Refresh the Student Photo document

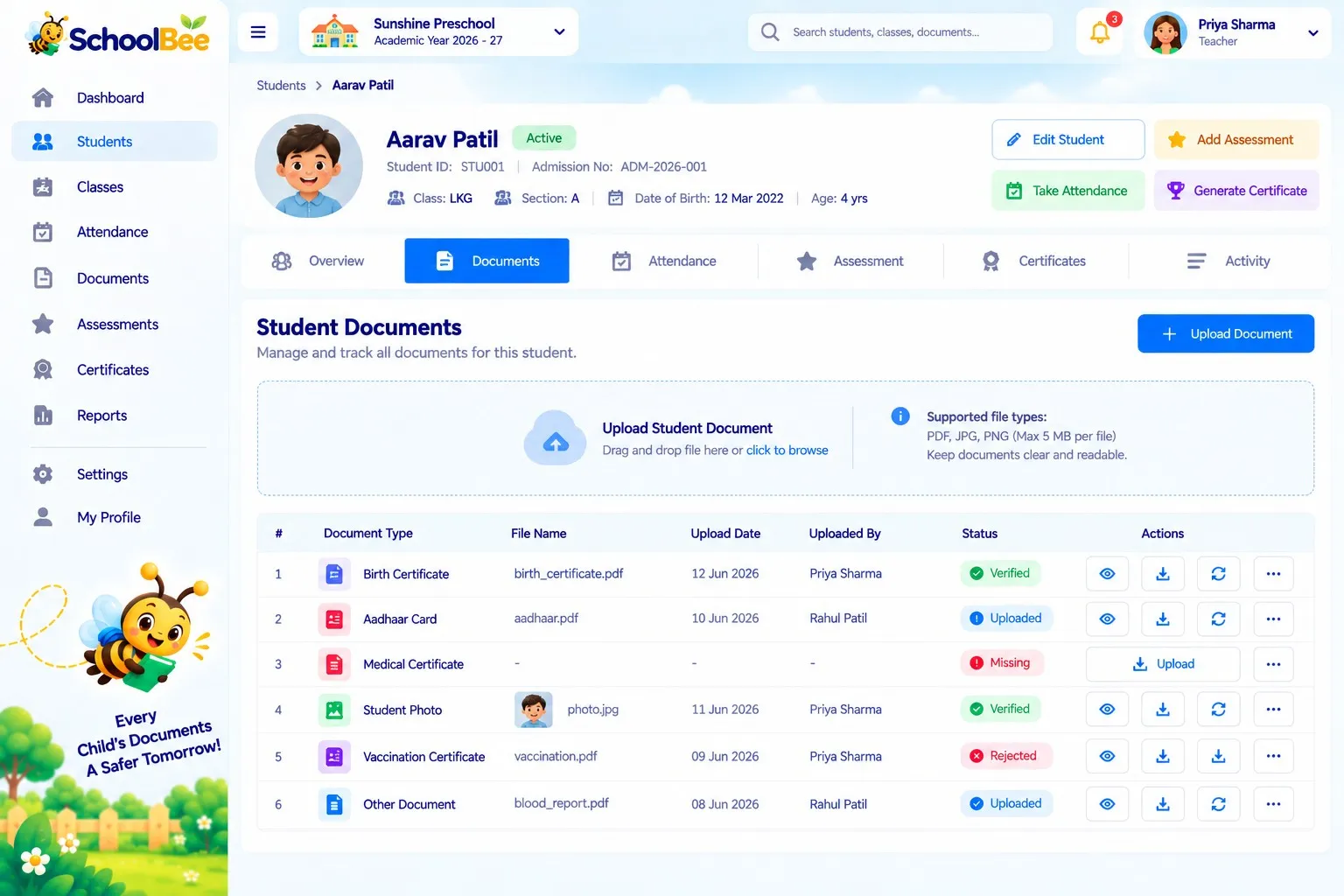(x=1218, y=710)
